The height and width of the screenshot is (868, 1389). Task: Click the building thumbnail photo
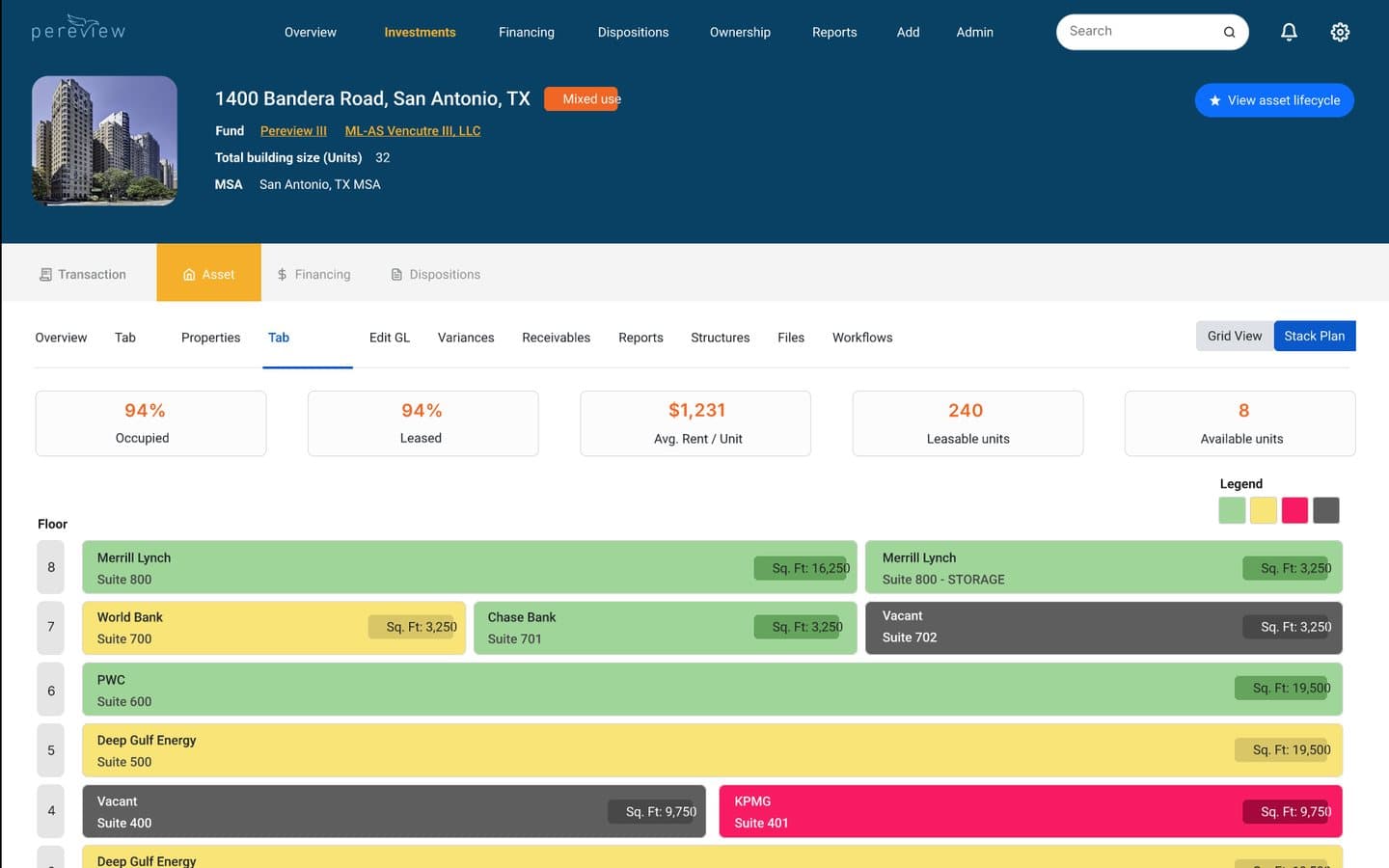104,141
